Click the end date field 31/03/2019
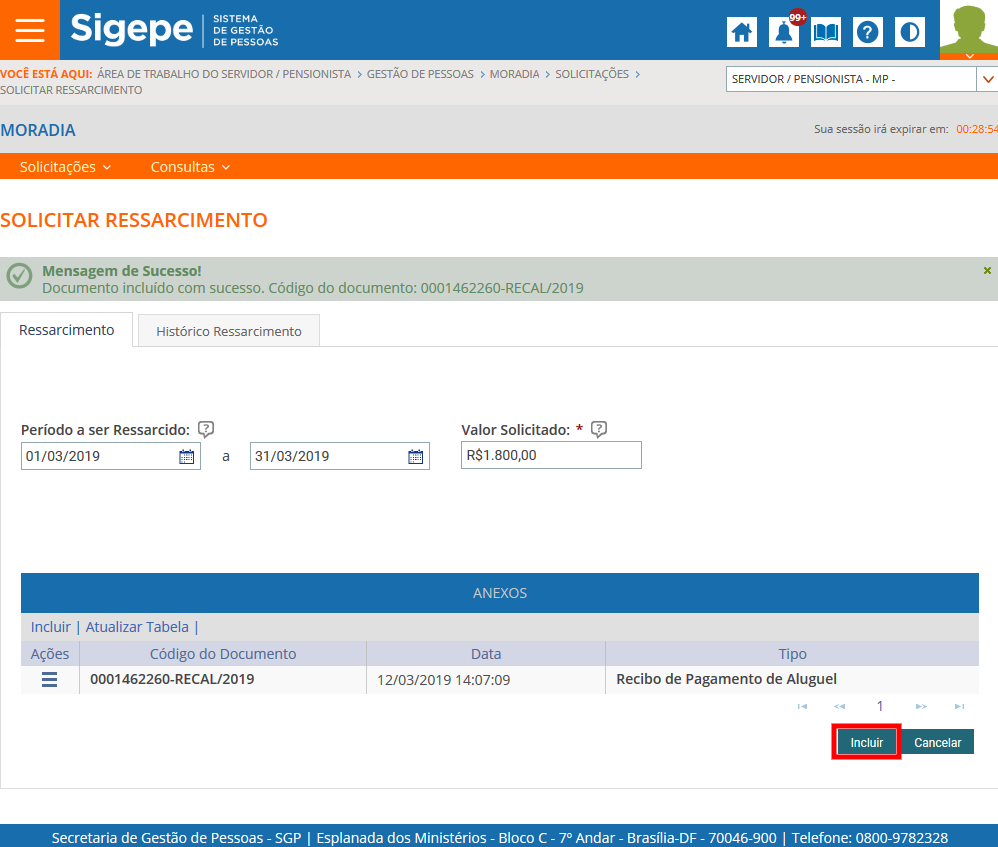The width and height of the screenshot is (998, 847). pos(340,456)
